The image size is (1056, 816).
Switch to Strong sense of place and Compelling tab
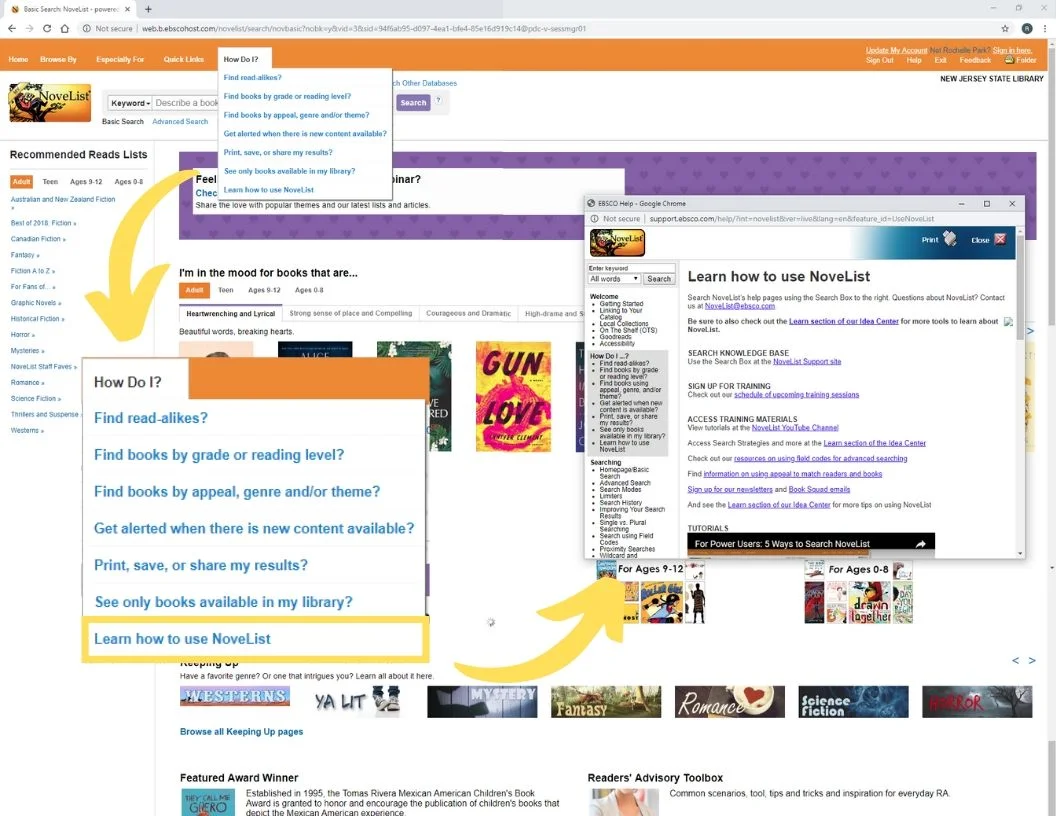[350, 314]
